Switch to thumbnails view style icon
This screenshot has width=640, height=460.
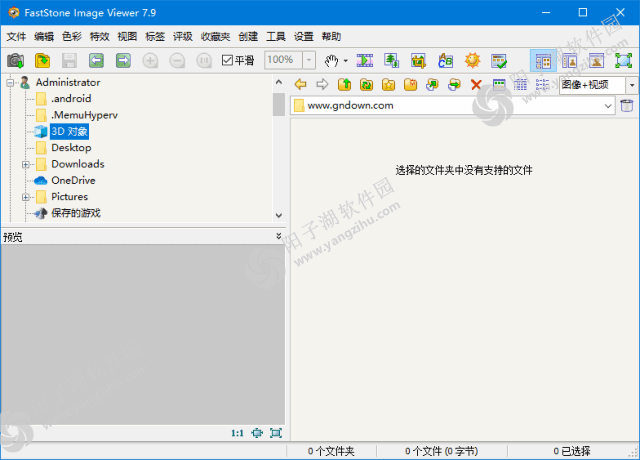pos(499,84)
